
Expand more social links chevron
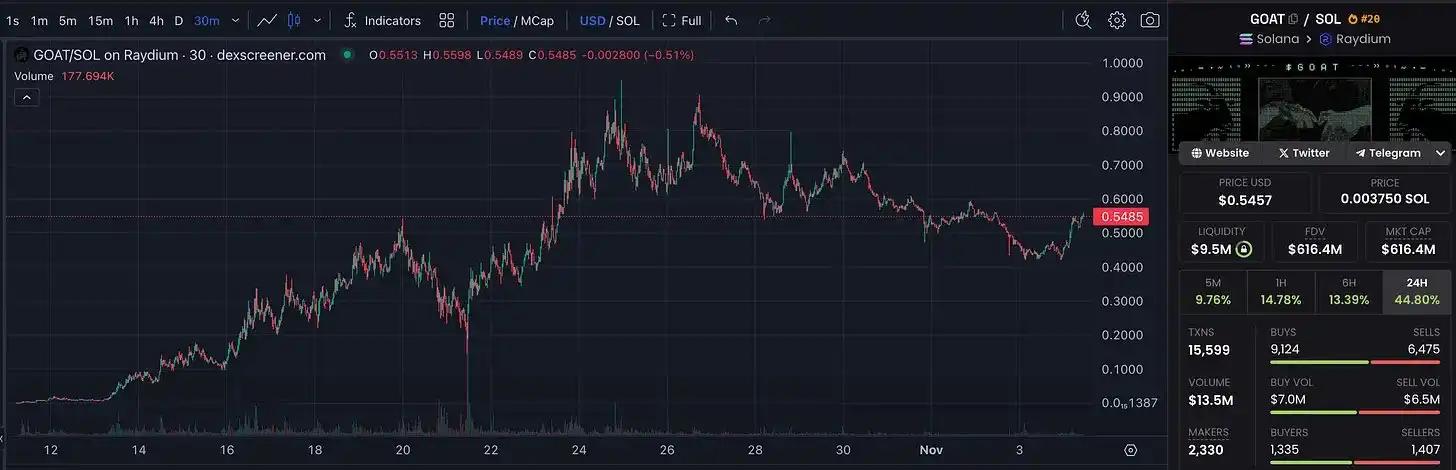click(1440, 153)
